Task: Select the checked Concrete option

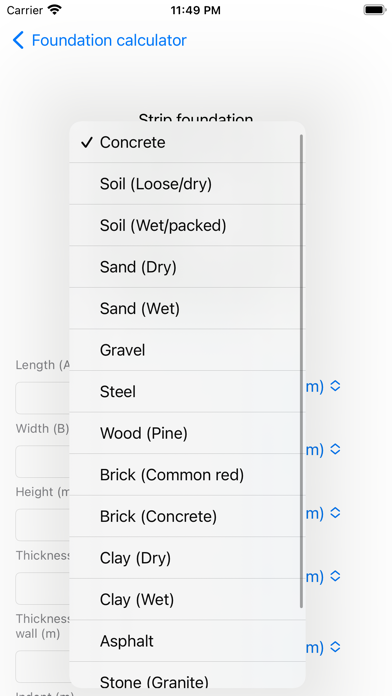Action: [x=187, y=142]
